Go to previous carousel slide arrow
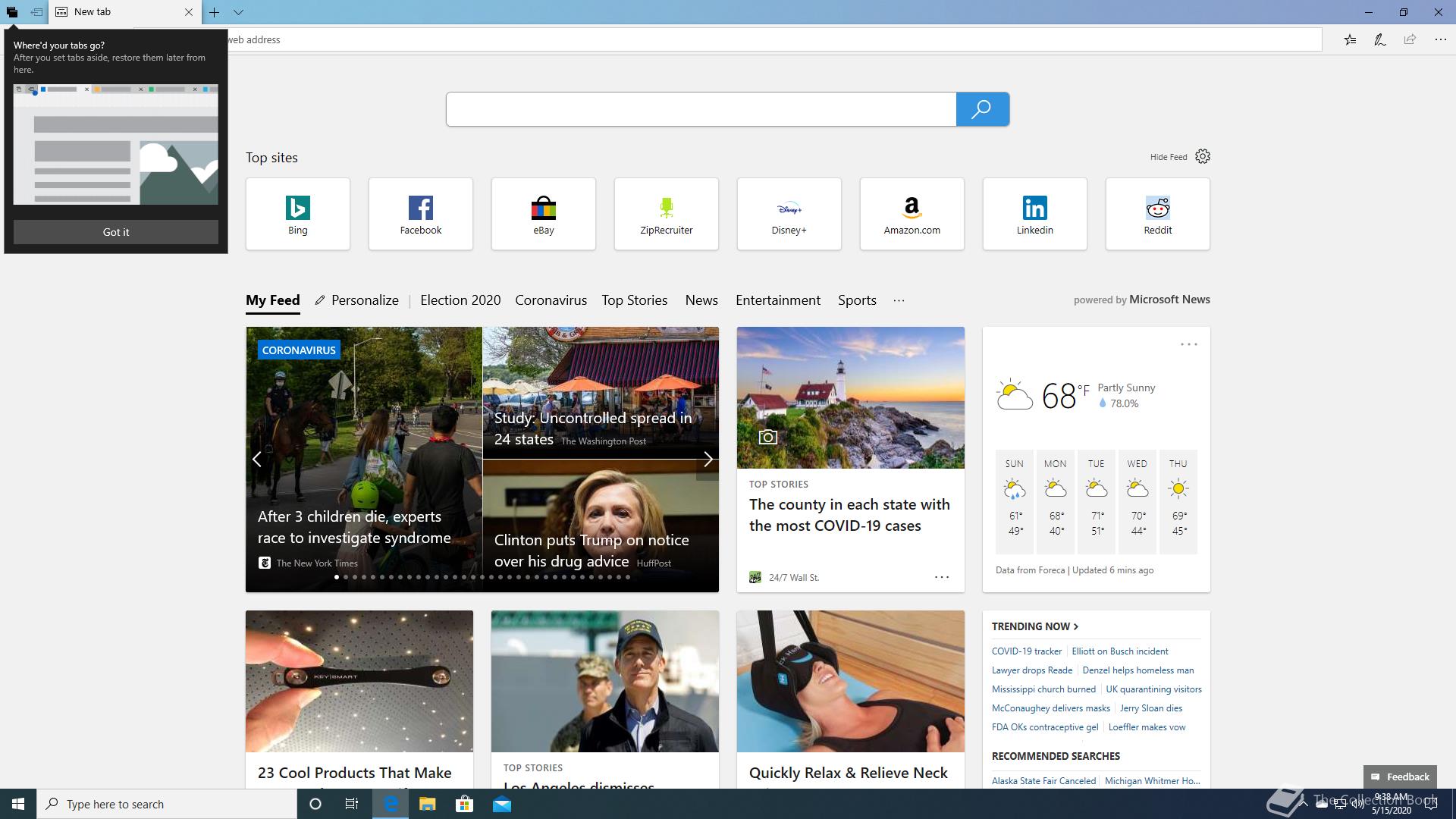 point(257,460)
